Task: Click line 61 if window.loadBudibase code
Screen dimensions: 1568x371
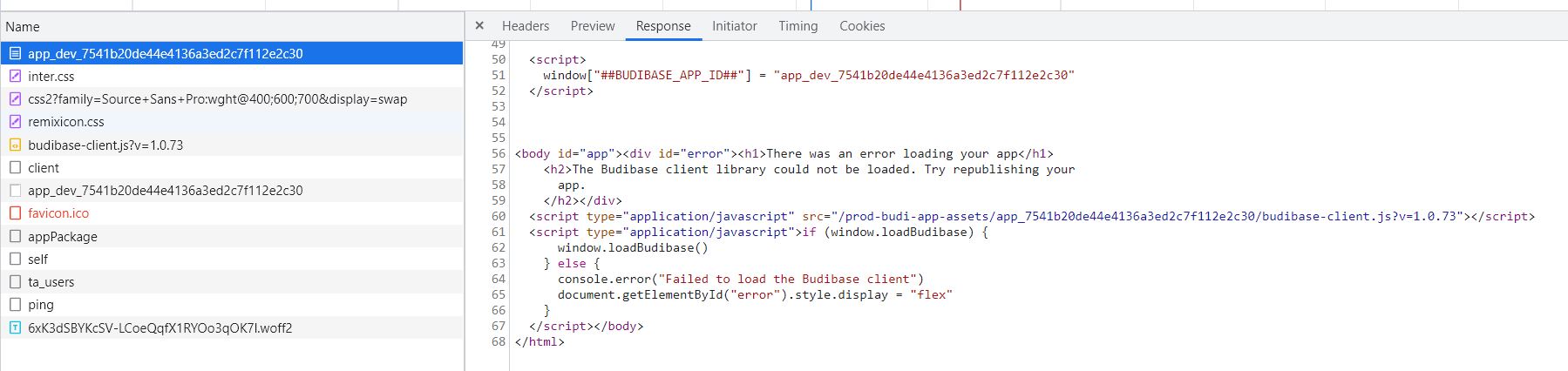Action: [x=758, y=232]
